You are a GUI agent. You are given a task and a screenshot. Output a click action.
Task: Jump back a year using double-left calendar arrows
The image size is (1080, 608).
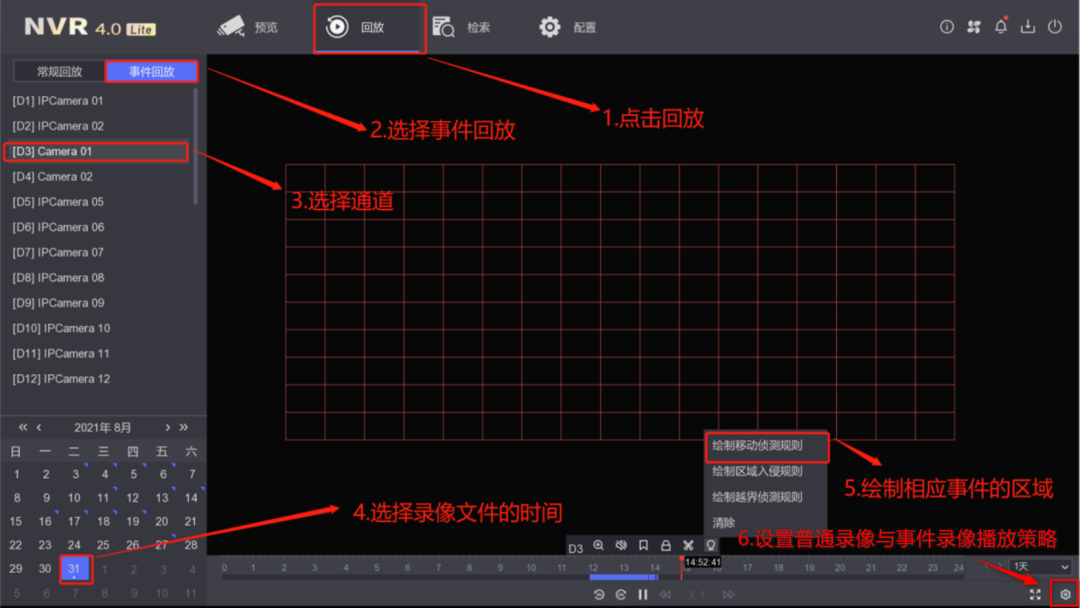point(20,427)
